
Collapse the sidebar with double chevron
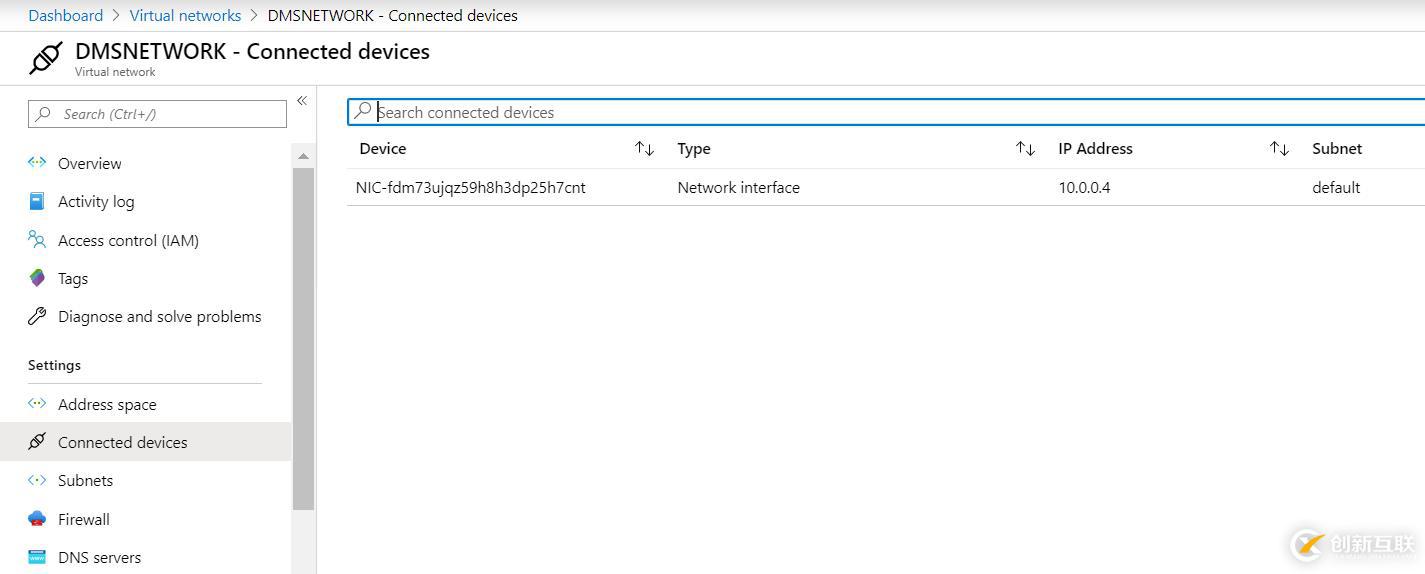tap(301, 101)
